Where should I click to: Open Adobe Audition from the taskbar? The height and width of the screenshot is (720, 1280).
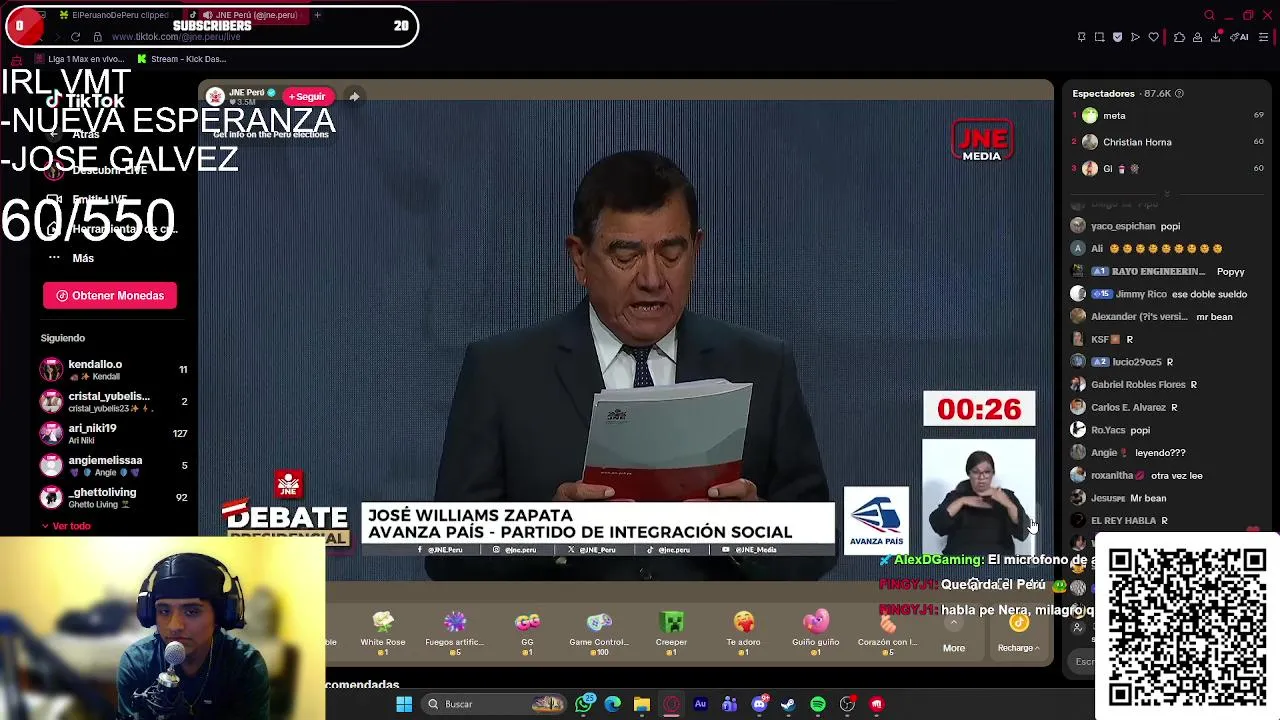pos(700,704)
